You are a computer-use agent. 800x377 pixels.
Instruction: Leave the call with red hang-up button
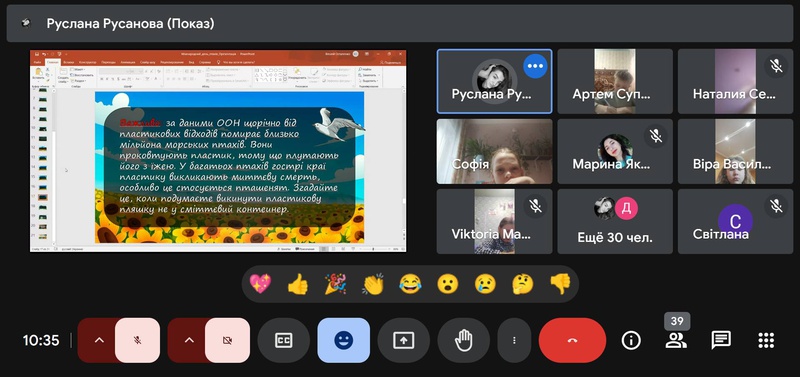tap(572, 340)
